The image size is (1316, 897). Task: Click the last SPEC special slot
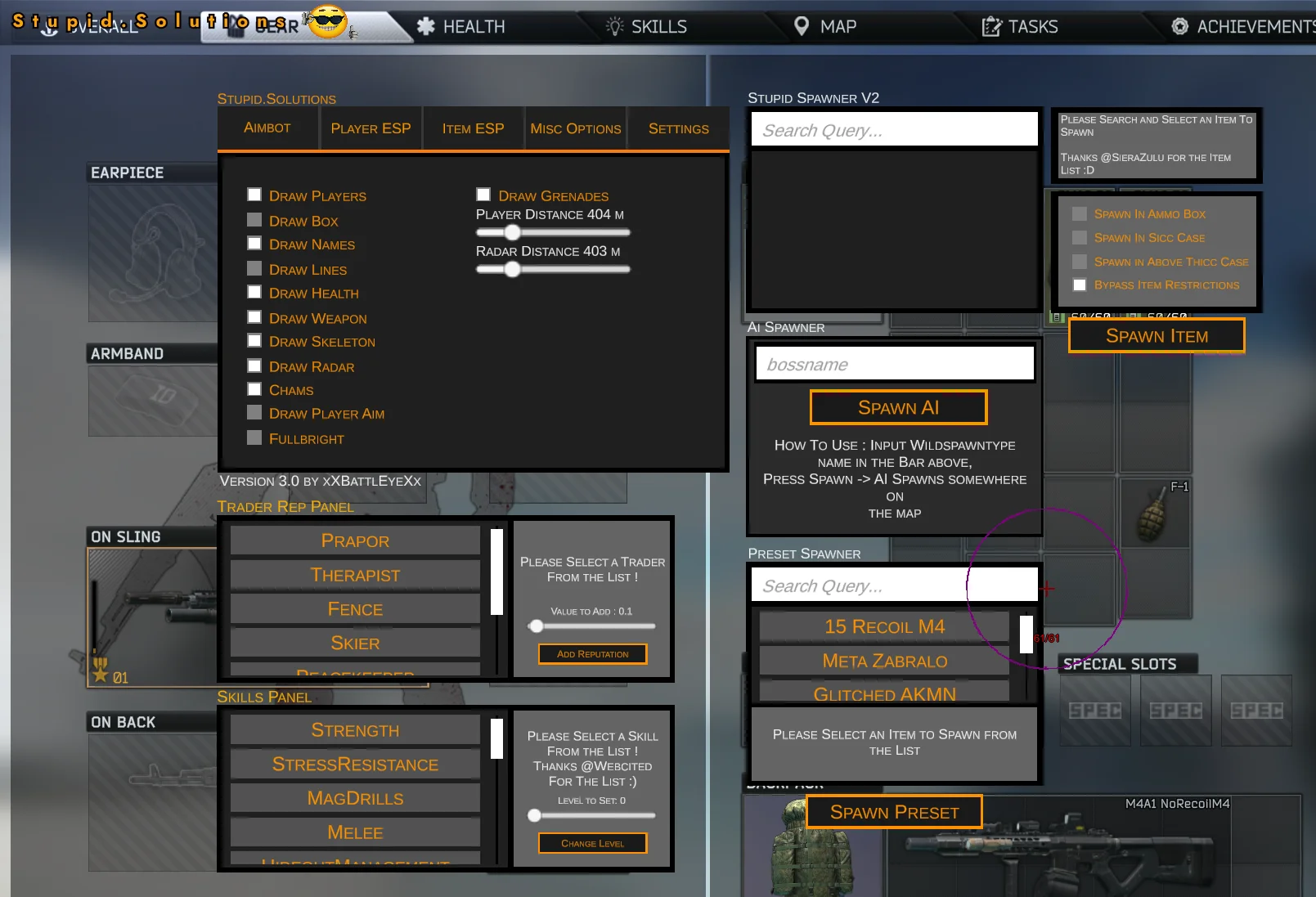click(1256, 710)
